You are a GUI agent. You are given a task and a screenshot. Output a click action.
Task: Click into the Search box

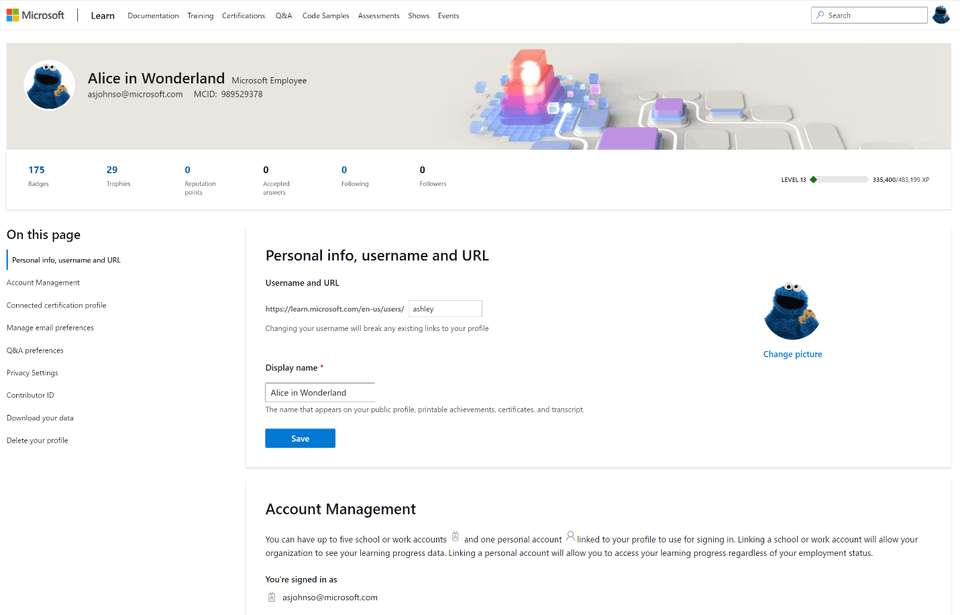[x=869, y=15]
